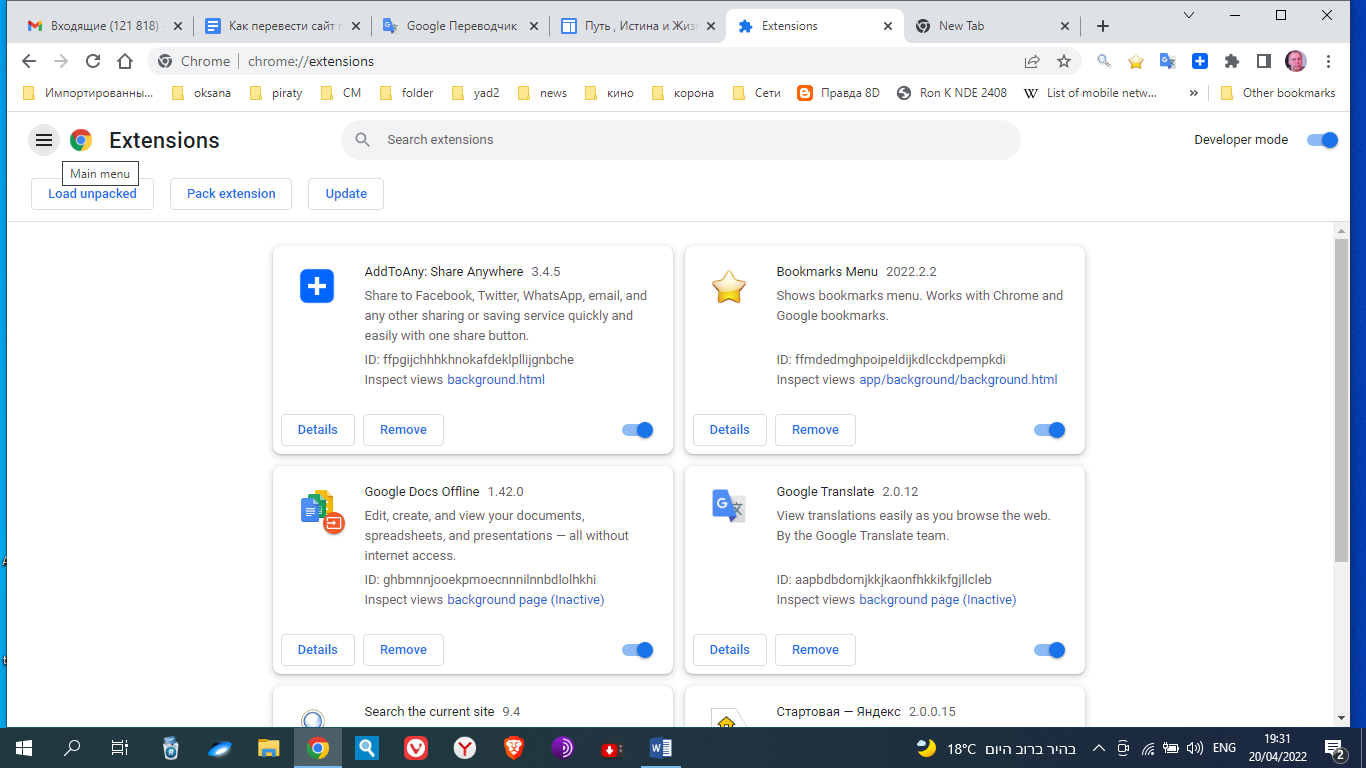Bookmark this tab with the star icon

coord(1064,61)
